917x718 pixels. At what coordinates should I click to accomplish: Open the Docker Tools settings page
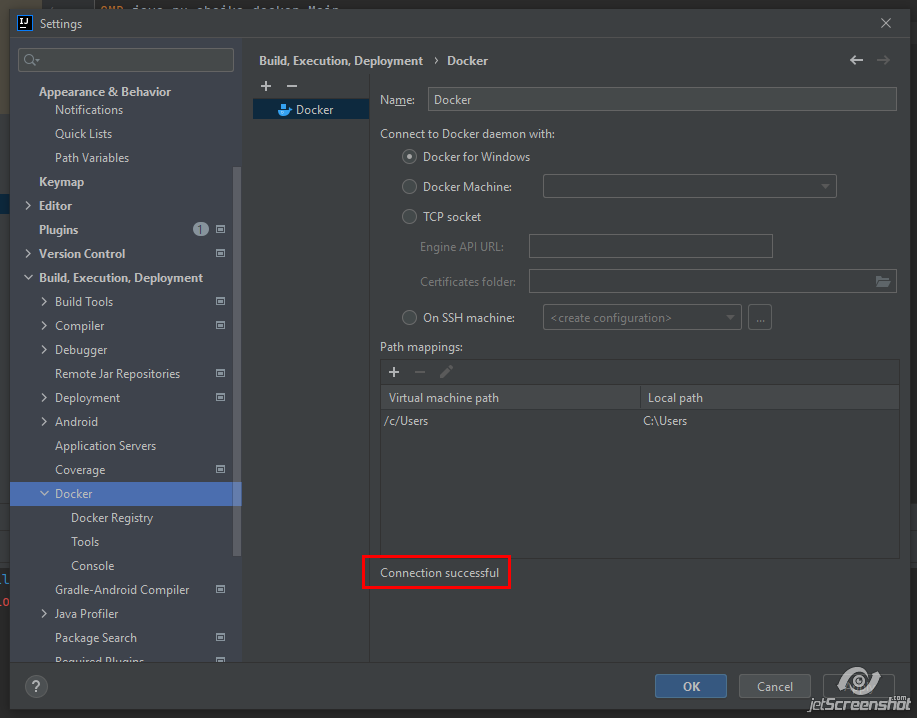(85, 541)
